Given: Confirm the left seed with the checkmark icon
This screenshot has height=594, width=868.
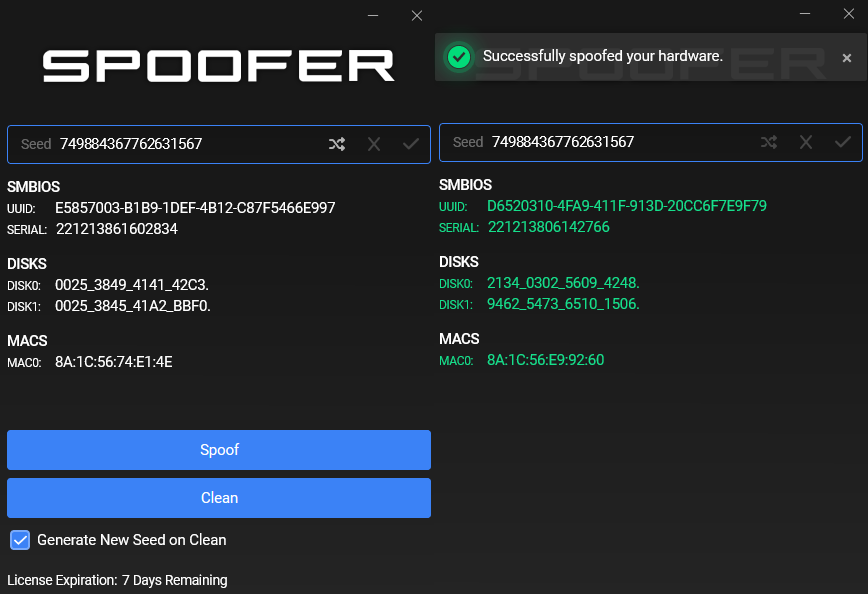Looking at the screenshot, I should 410,143.
